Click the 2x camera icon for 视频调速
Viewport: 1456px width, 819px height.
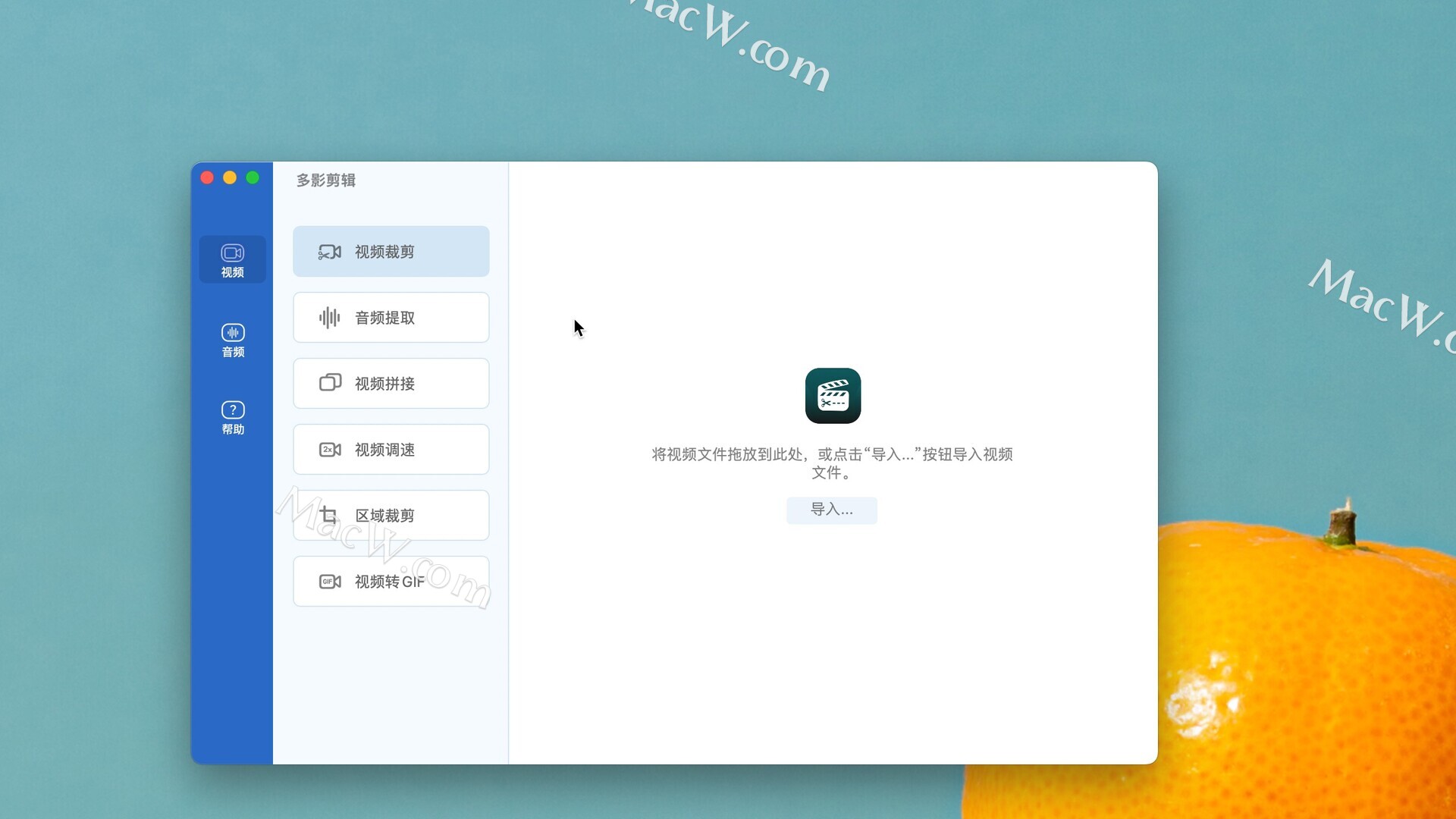pos(330,450)
